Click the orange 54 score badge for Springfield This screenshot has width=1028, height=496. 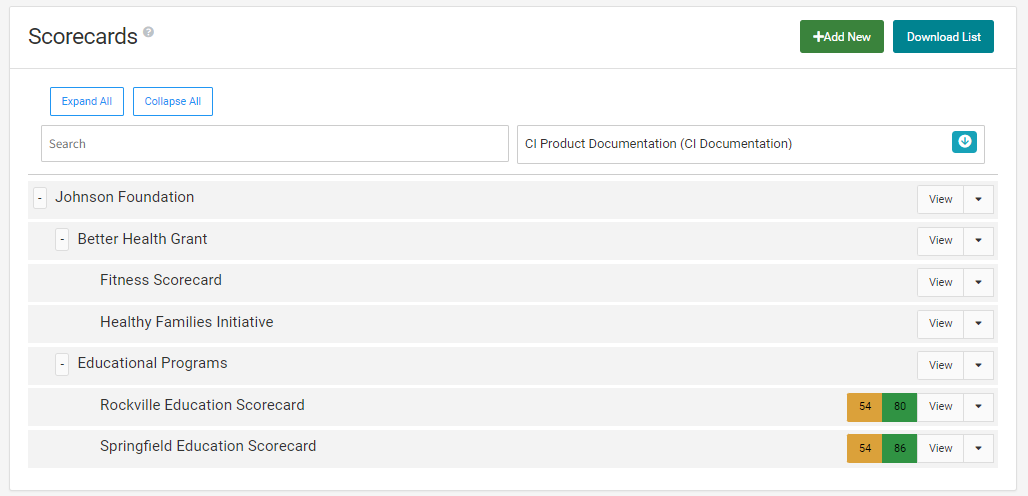[x=865, y=448]
